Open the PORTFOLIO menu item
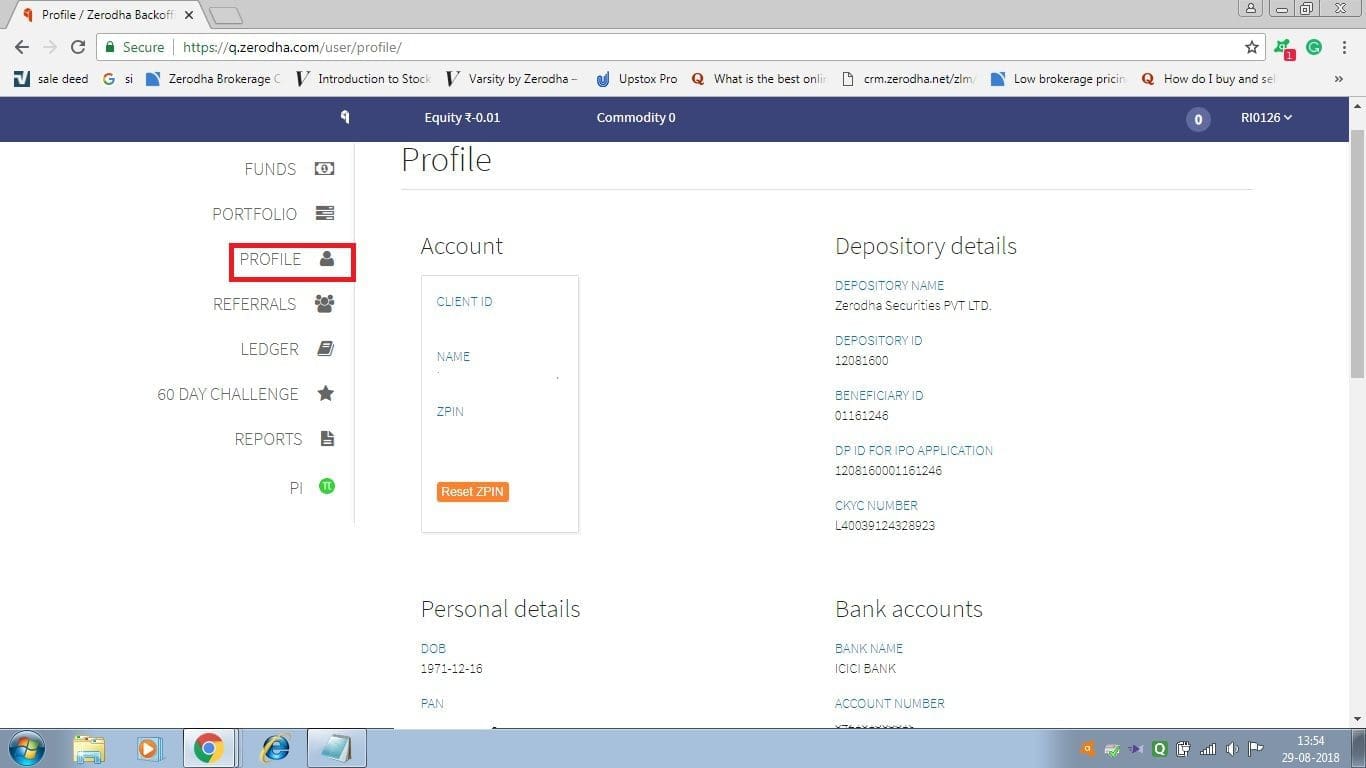Viewport: 1366px width, 768px height. click(254, 214)
